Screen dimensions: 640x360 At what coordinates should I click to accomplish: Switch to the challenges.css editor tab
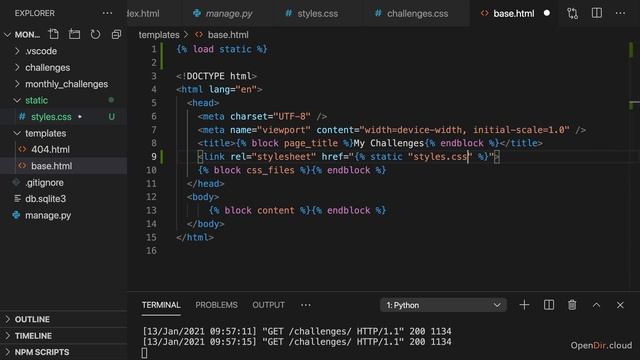tap(417, 13)
